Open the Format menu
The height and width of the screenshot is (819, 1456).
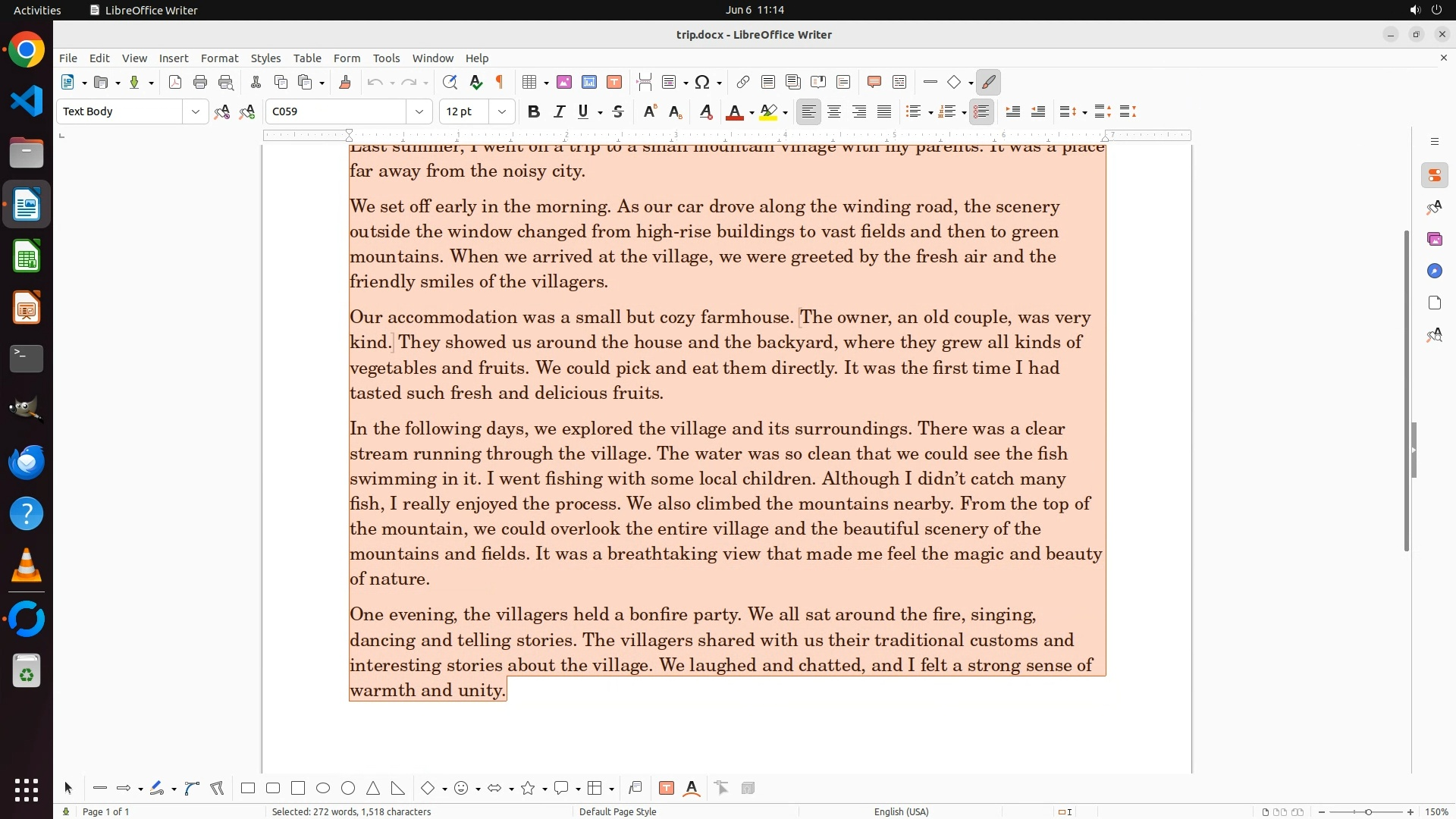(219, 58)
